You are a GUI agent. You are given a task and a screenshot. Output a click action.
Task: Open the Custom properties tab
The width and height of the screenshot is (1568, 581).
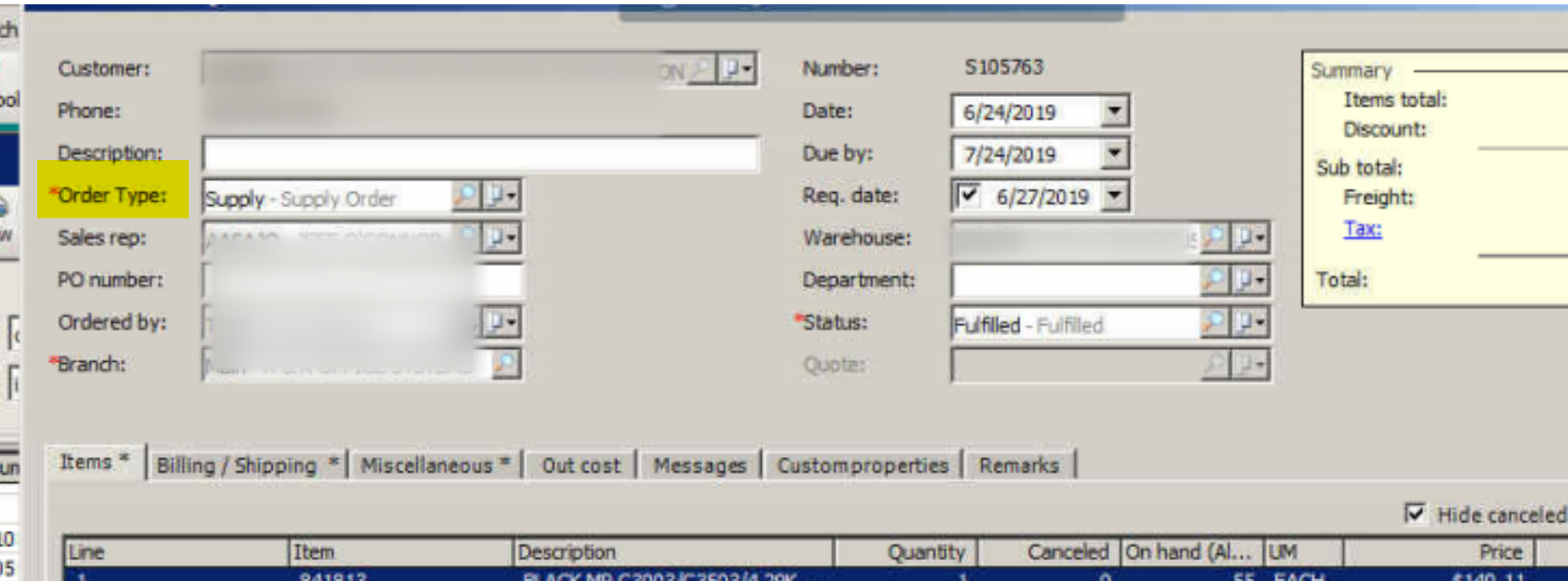(862, 465)
